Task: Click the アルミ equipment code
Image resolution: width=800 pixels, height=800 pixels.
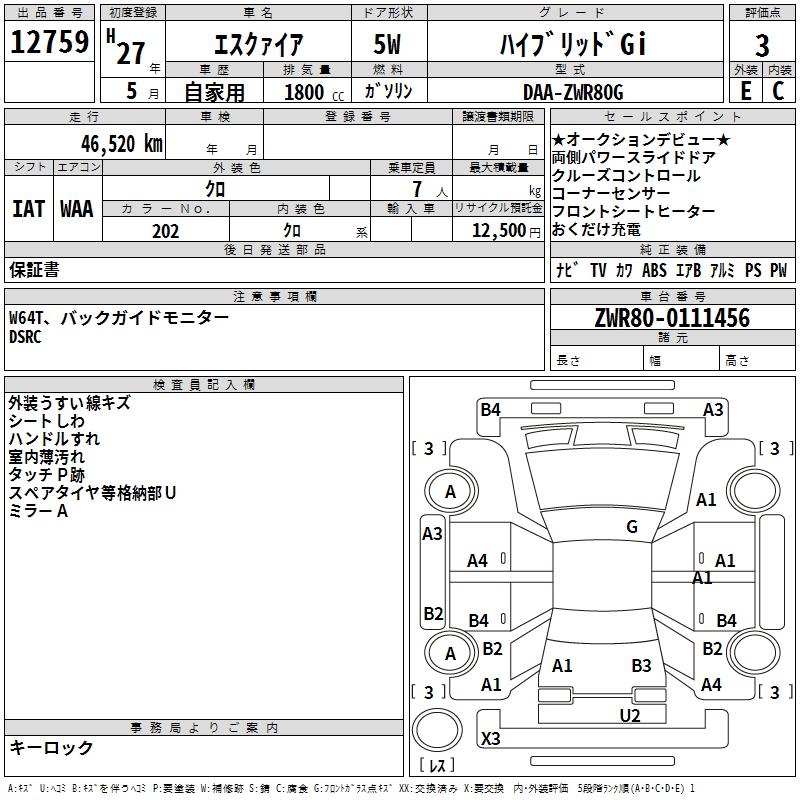Action: pos(722,270)
